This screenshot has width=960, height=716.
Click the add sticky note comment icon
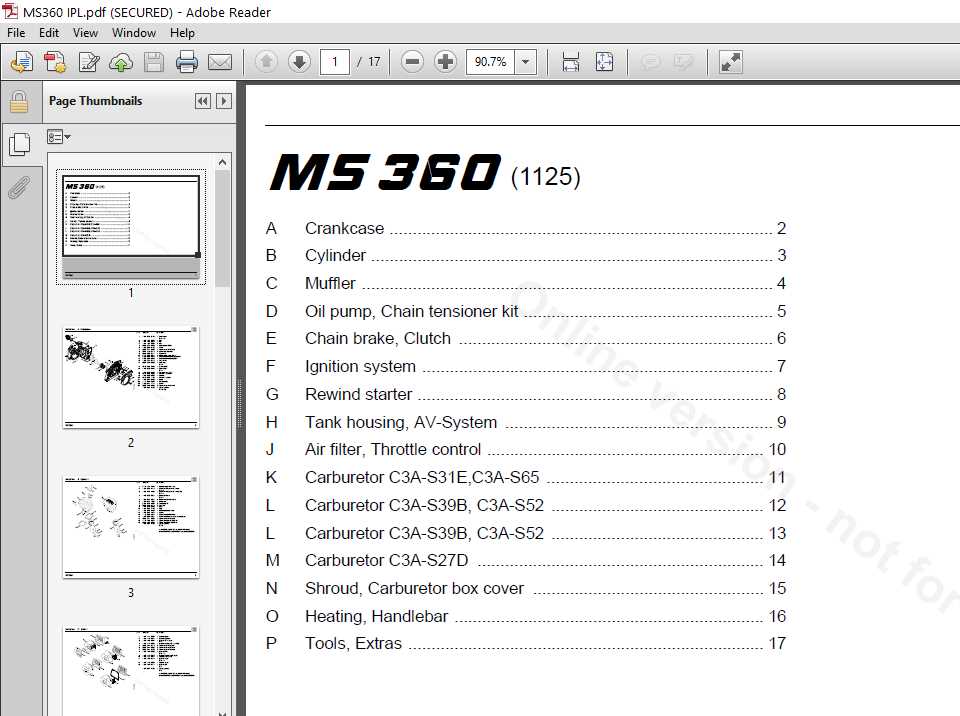[x=650, y=62]
